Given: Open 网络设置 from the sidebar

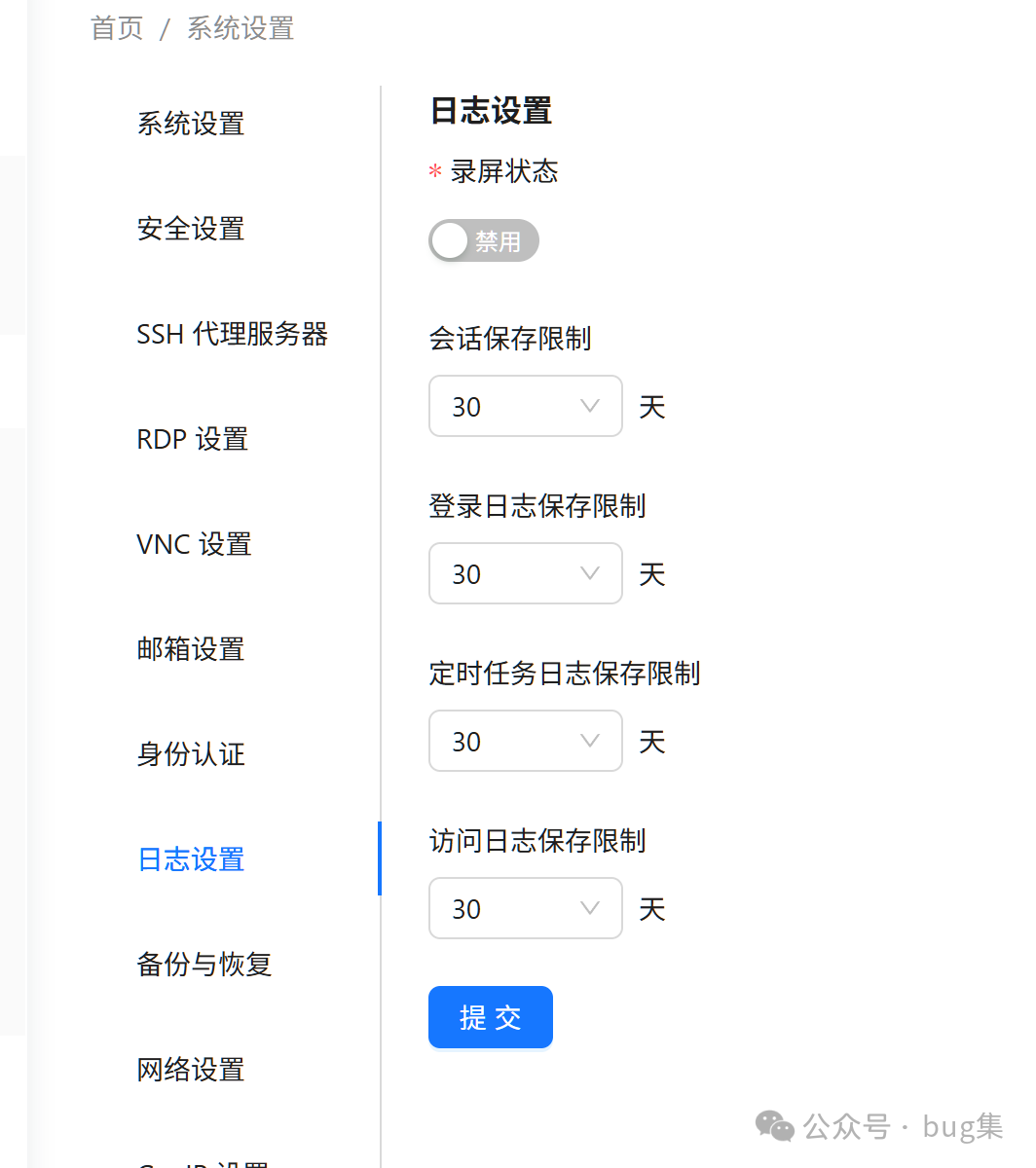Looking at the screenshot, I should pyautogui.click(x=191, y=1070).
